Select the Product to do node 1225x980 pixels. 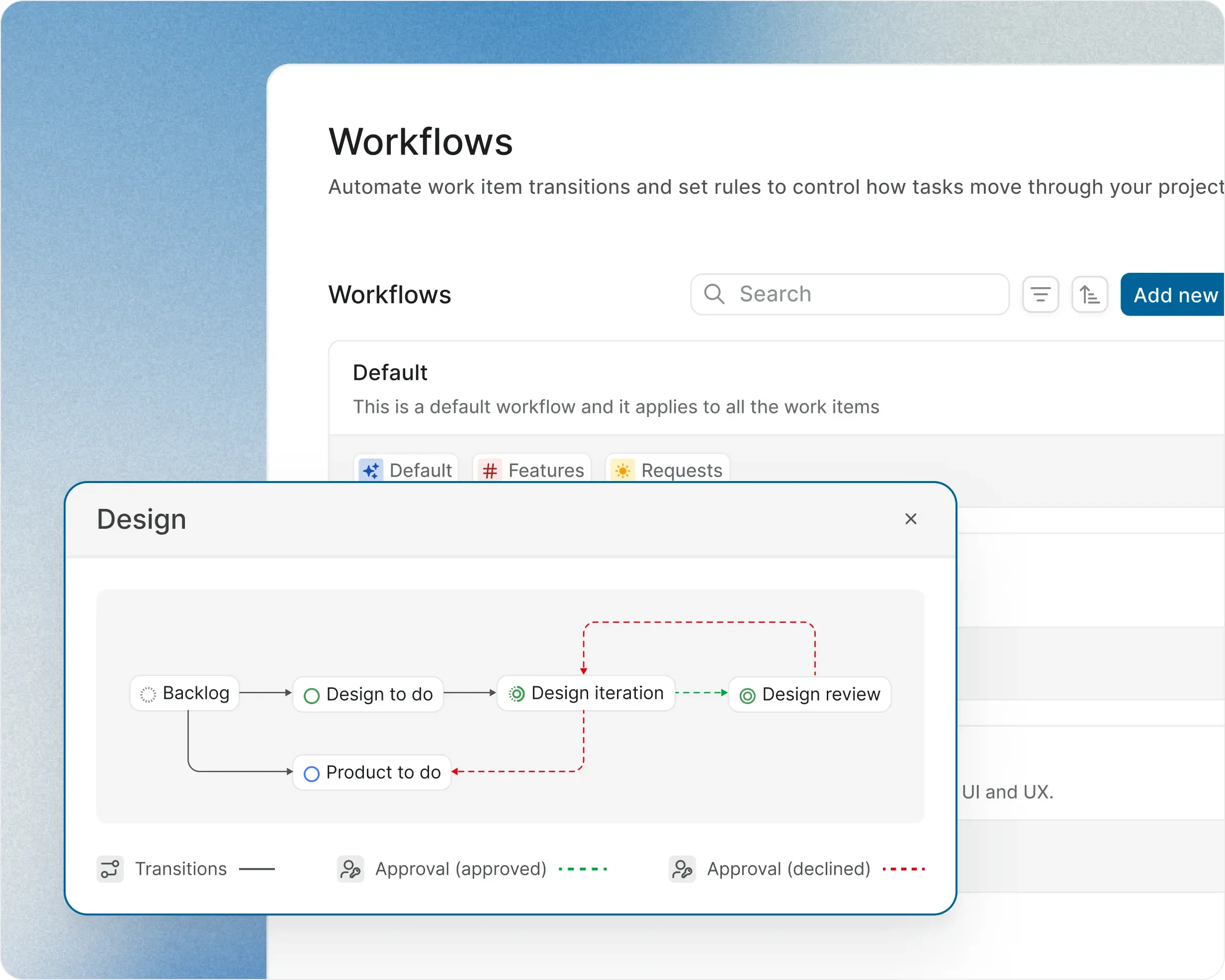(372, 773)
